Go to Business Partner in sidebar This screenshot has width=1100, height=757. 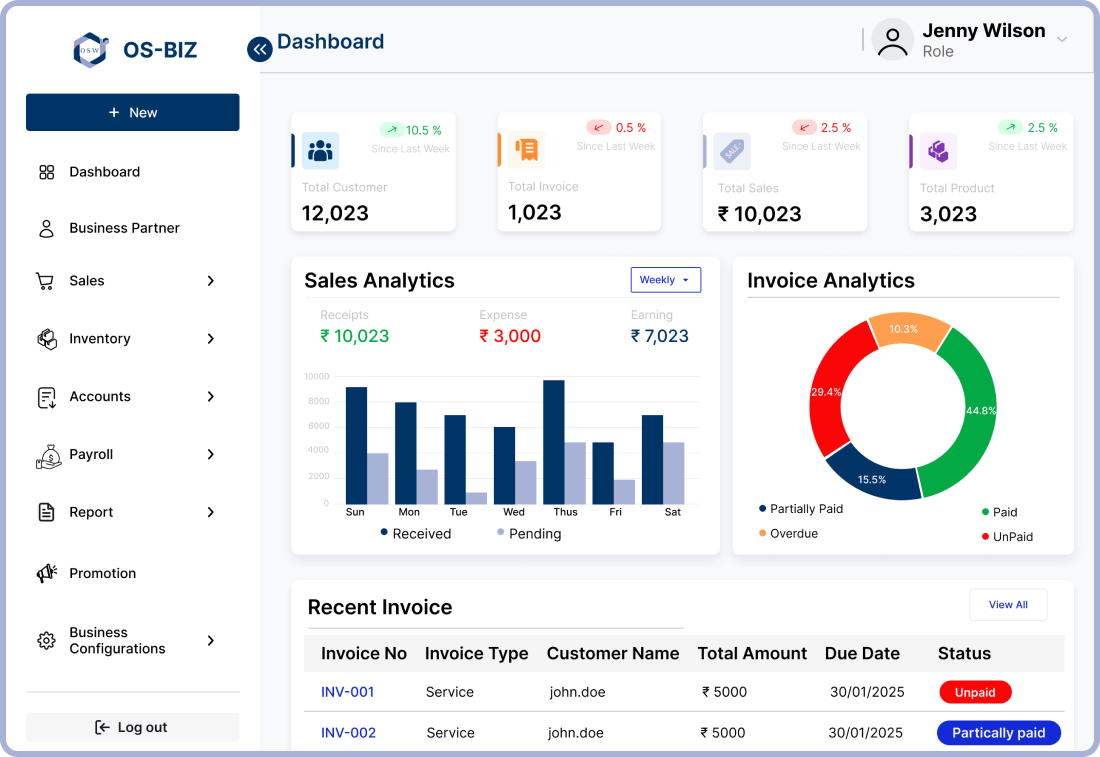124,228
